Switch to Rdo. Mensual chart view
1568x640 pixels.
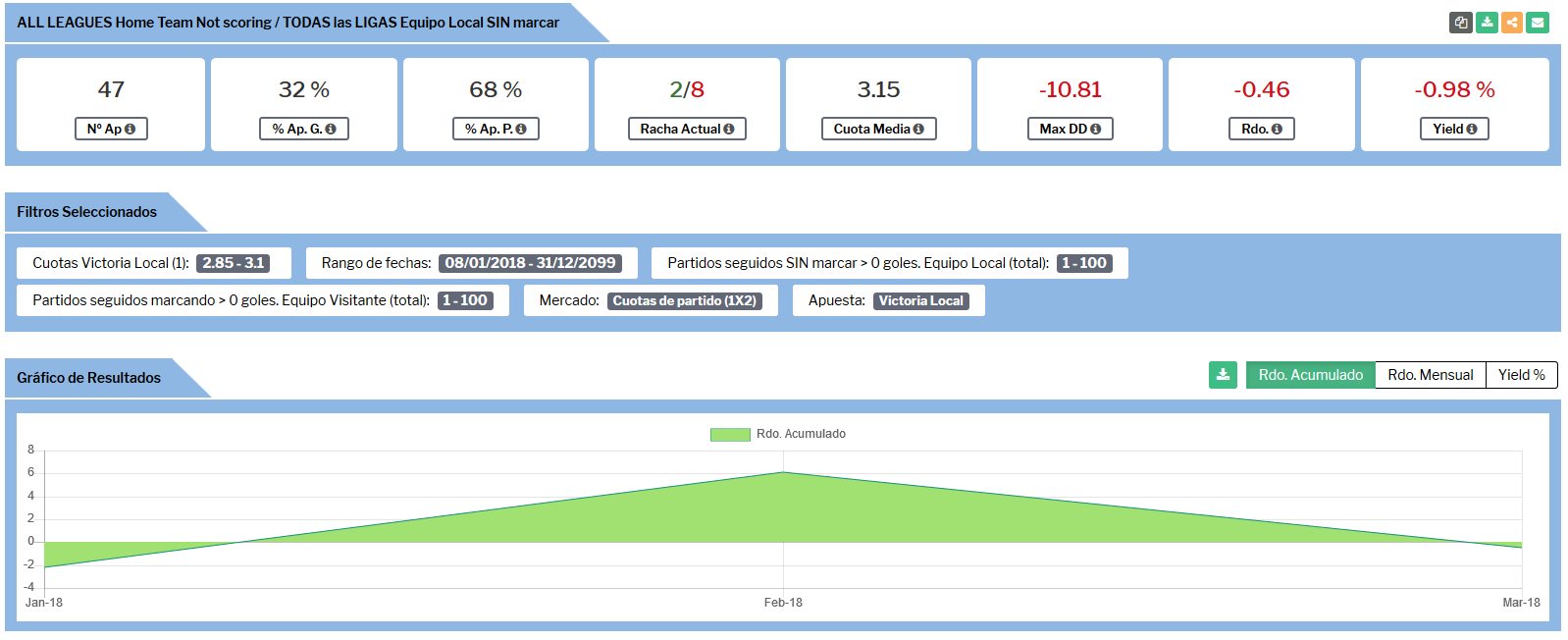tap(1431, 375)
